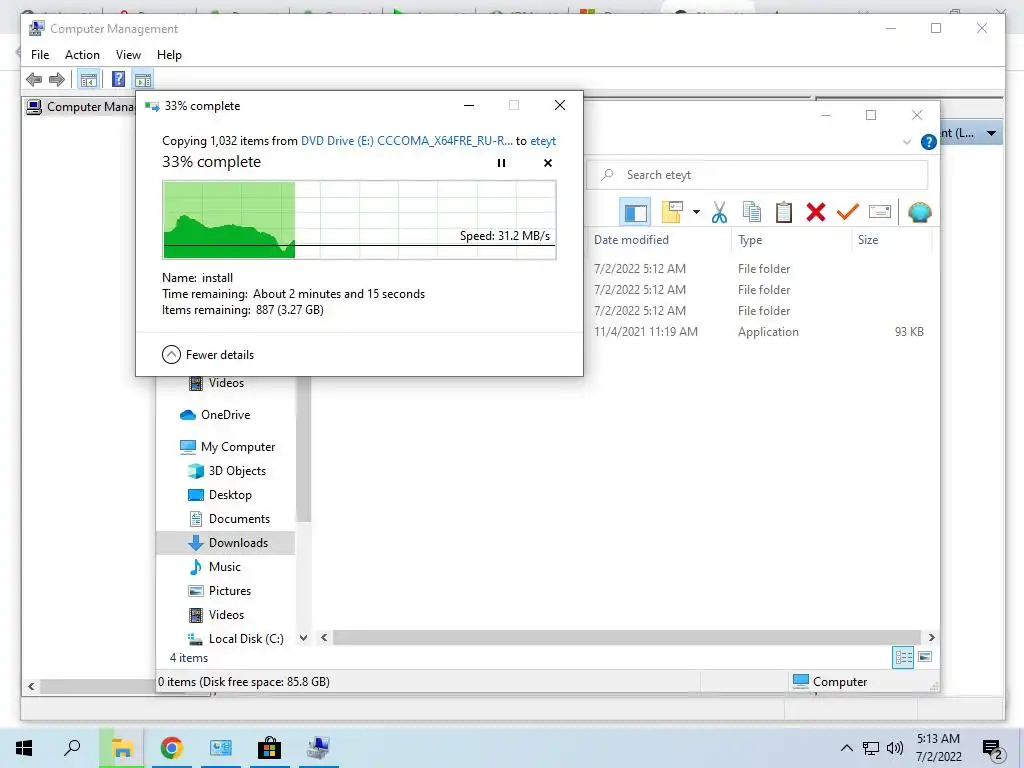Click the file list horizontal scrollbar
1024x768 pixels.
[x=627, y=637]
